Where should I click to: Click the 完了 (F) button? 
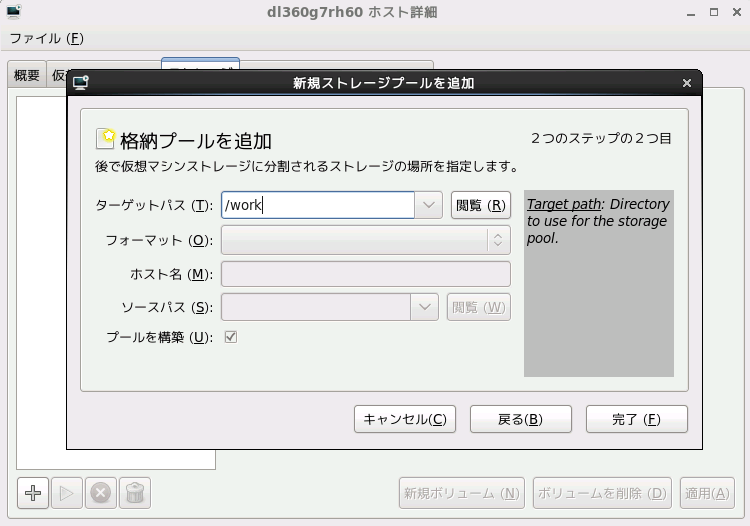[637, 419]
